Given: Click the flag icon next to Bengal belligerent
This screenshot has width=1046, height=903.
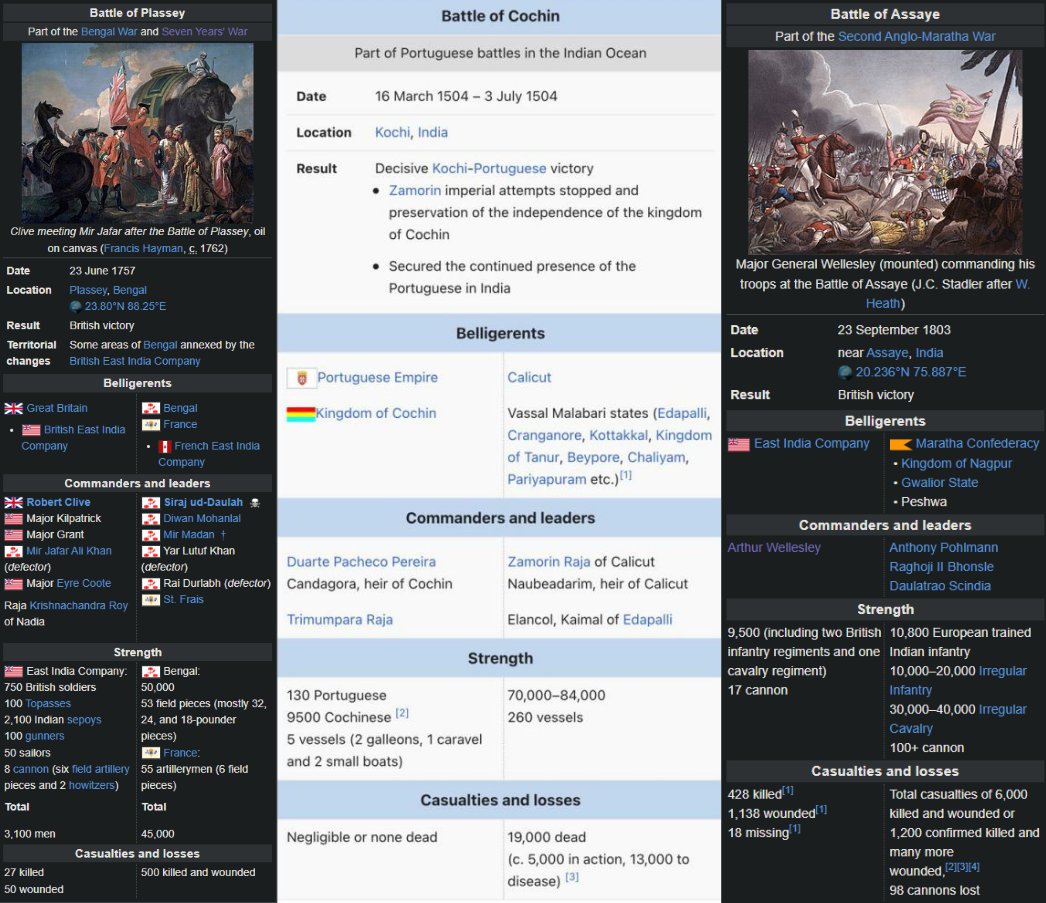Looking at the screenshot, I should point(151,408).
